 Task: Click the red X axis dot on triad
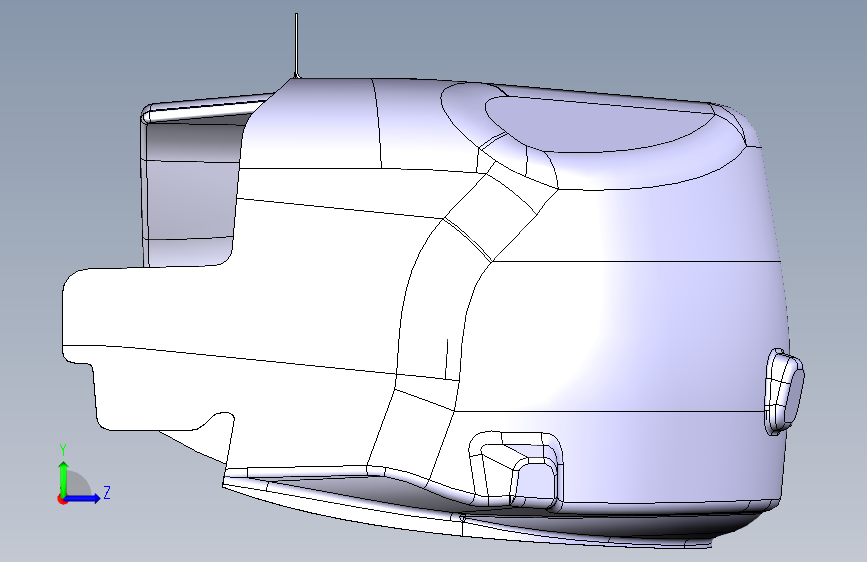click(61, 499)
